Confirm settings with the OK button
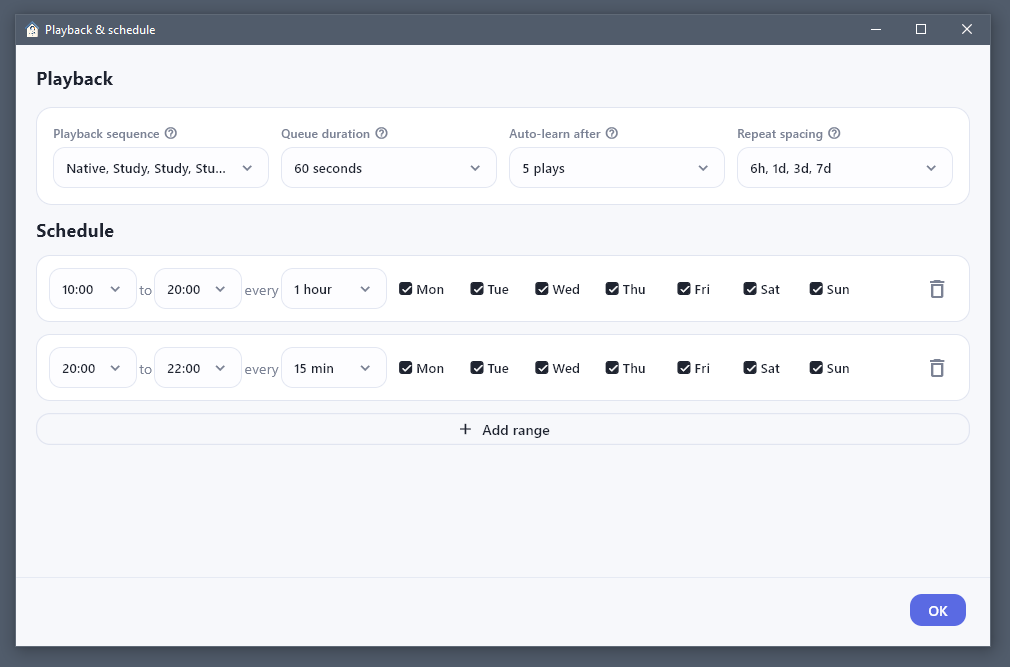Image resolution: width=1010 pixels, height=667 pixels. (x=938, y=610)
